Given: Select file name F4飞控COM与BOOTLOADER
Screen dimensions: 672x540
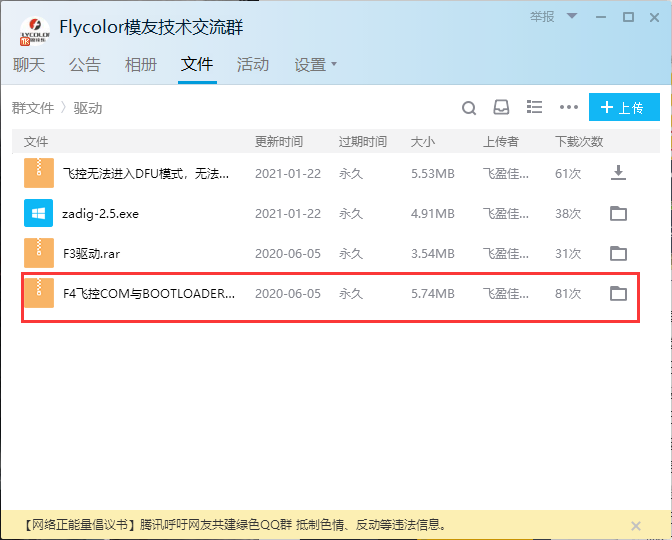Looking at the screenshot, I should tap(149, 294).
